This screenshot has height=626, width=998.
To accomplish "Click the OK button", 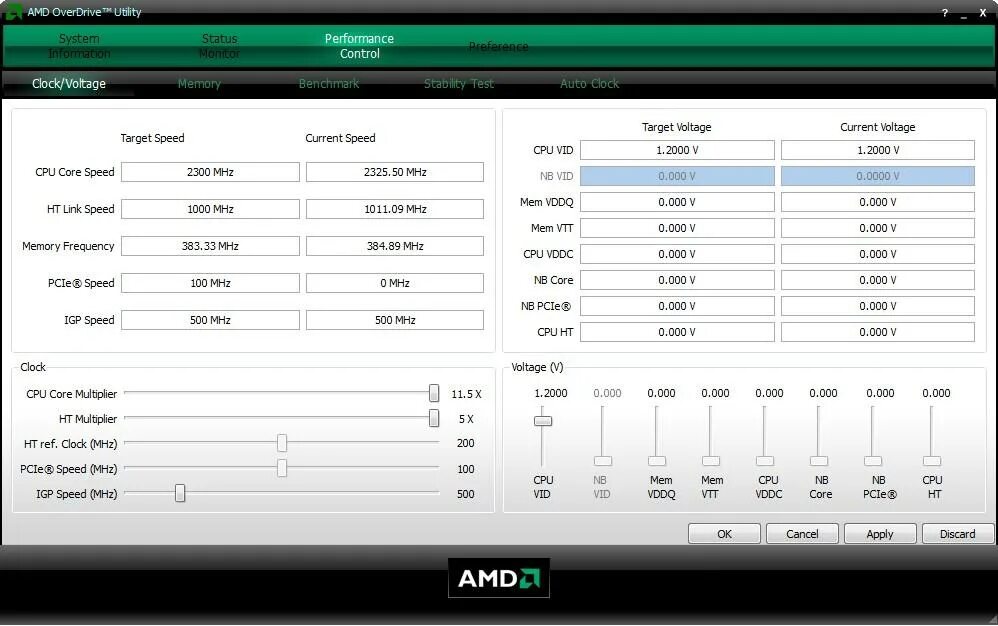I will pyautogui.click(x=724, y=534).
